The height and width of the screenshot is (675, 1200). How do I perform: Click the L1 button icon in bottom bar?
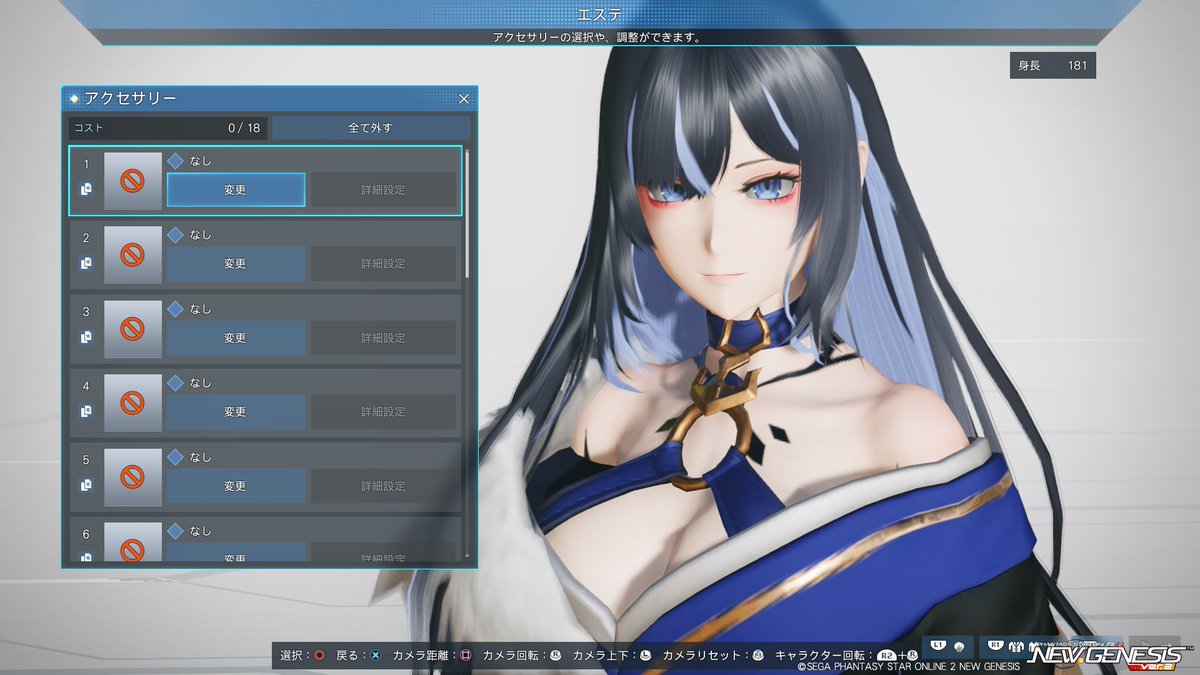click(x=939, y=645)
